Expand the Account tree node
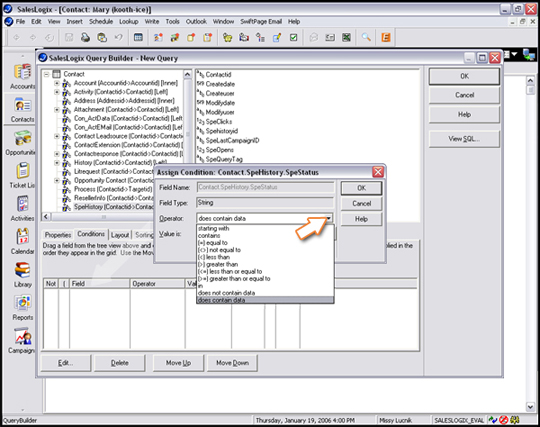The height and width of the screenshot is (427, 540). [57, 83]
